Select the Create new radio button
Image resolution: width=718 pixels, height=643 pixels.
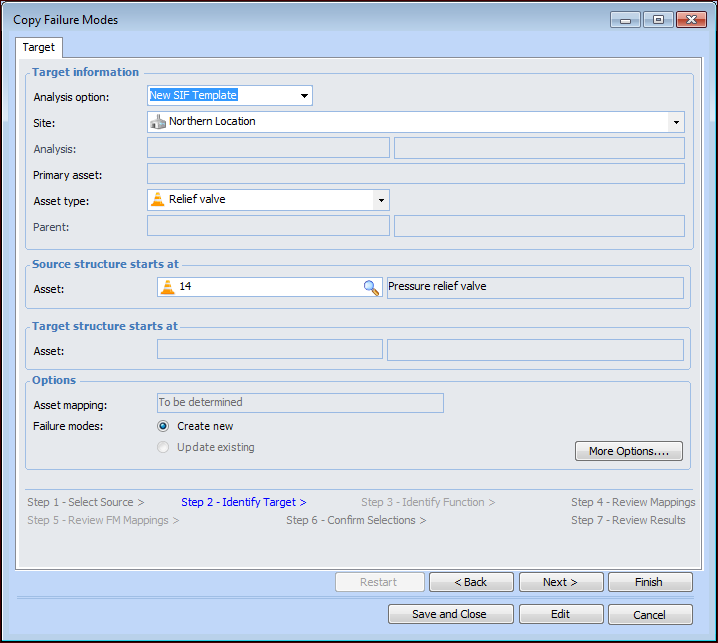[x=164, y=426]
